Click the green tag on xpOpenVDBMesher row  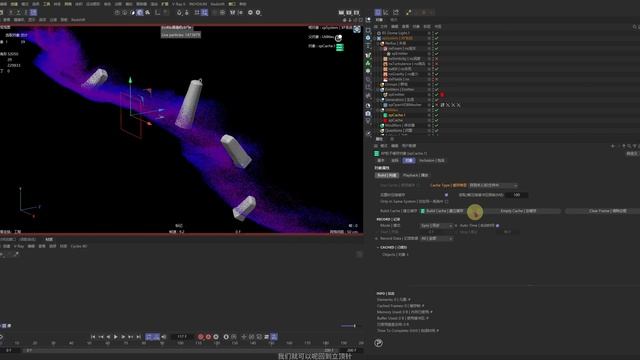[x=442, y=105]
